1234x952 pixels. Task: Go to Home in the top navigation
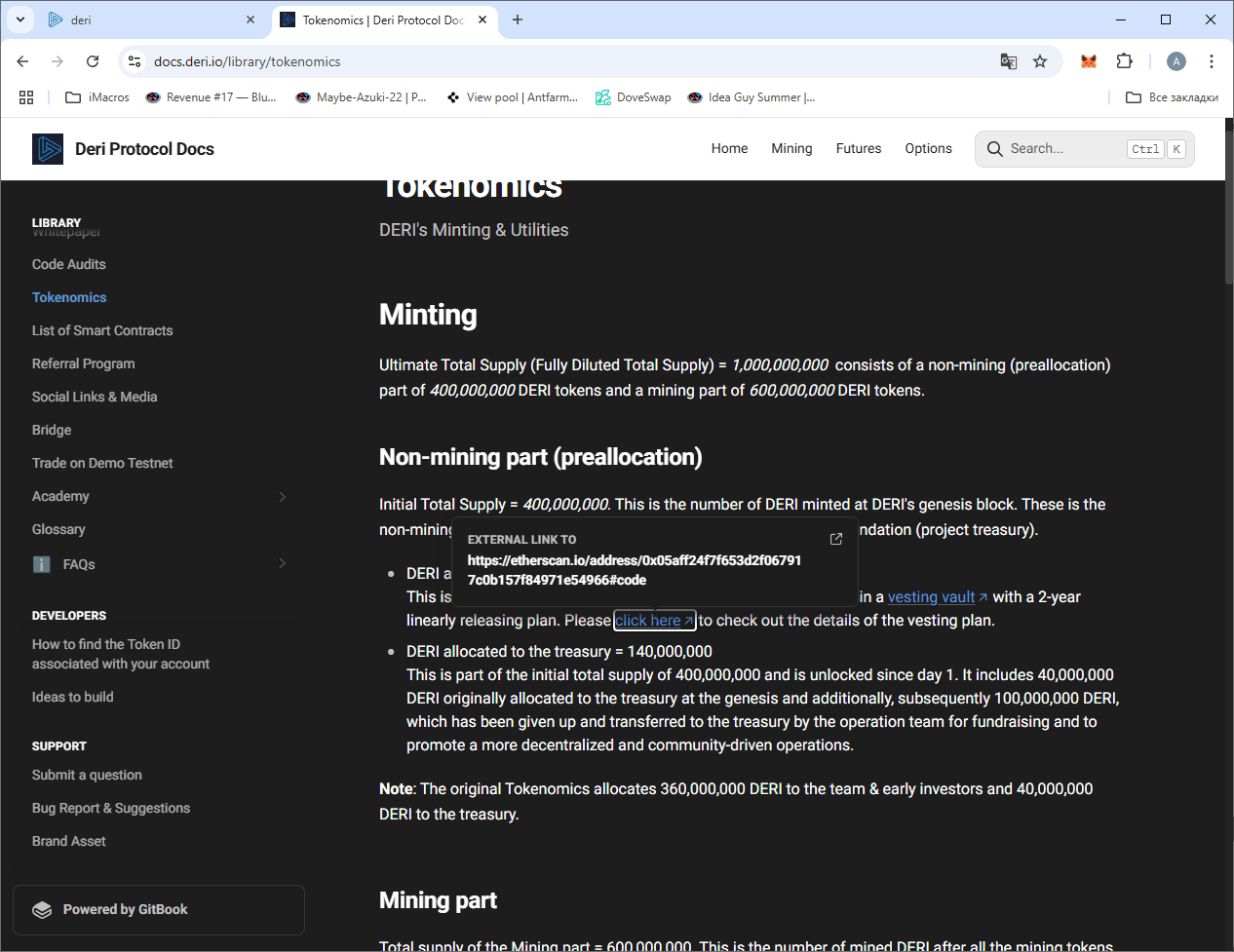729,149
